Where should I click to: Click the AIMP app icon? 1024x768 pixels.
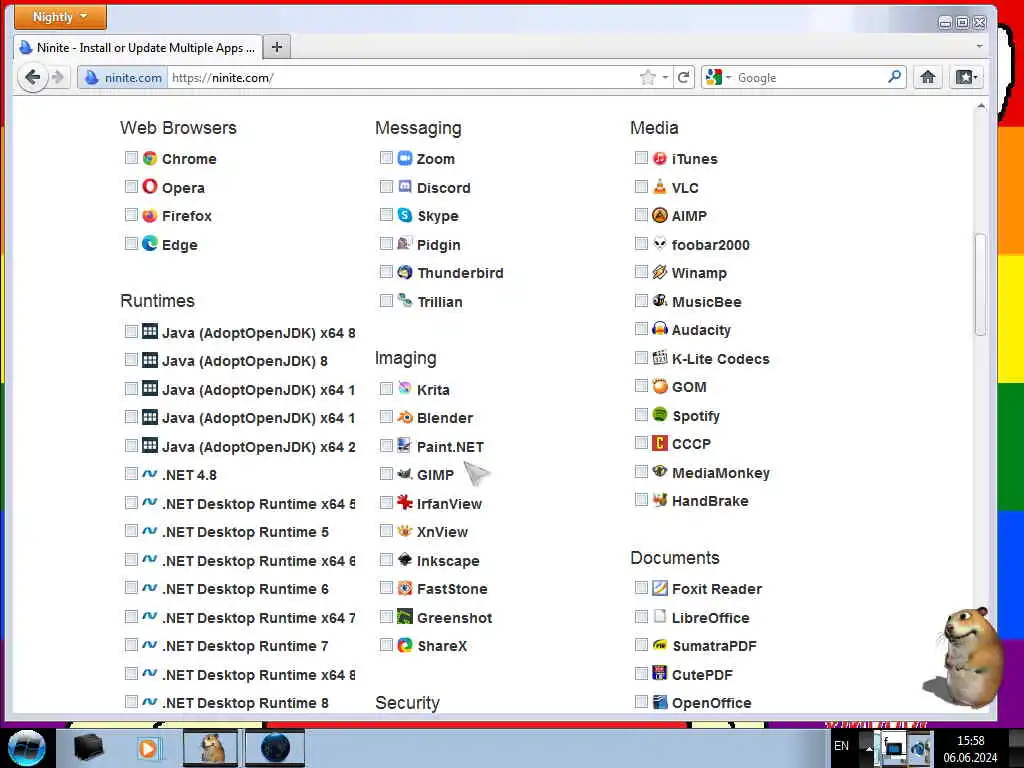point(660,216)
